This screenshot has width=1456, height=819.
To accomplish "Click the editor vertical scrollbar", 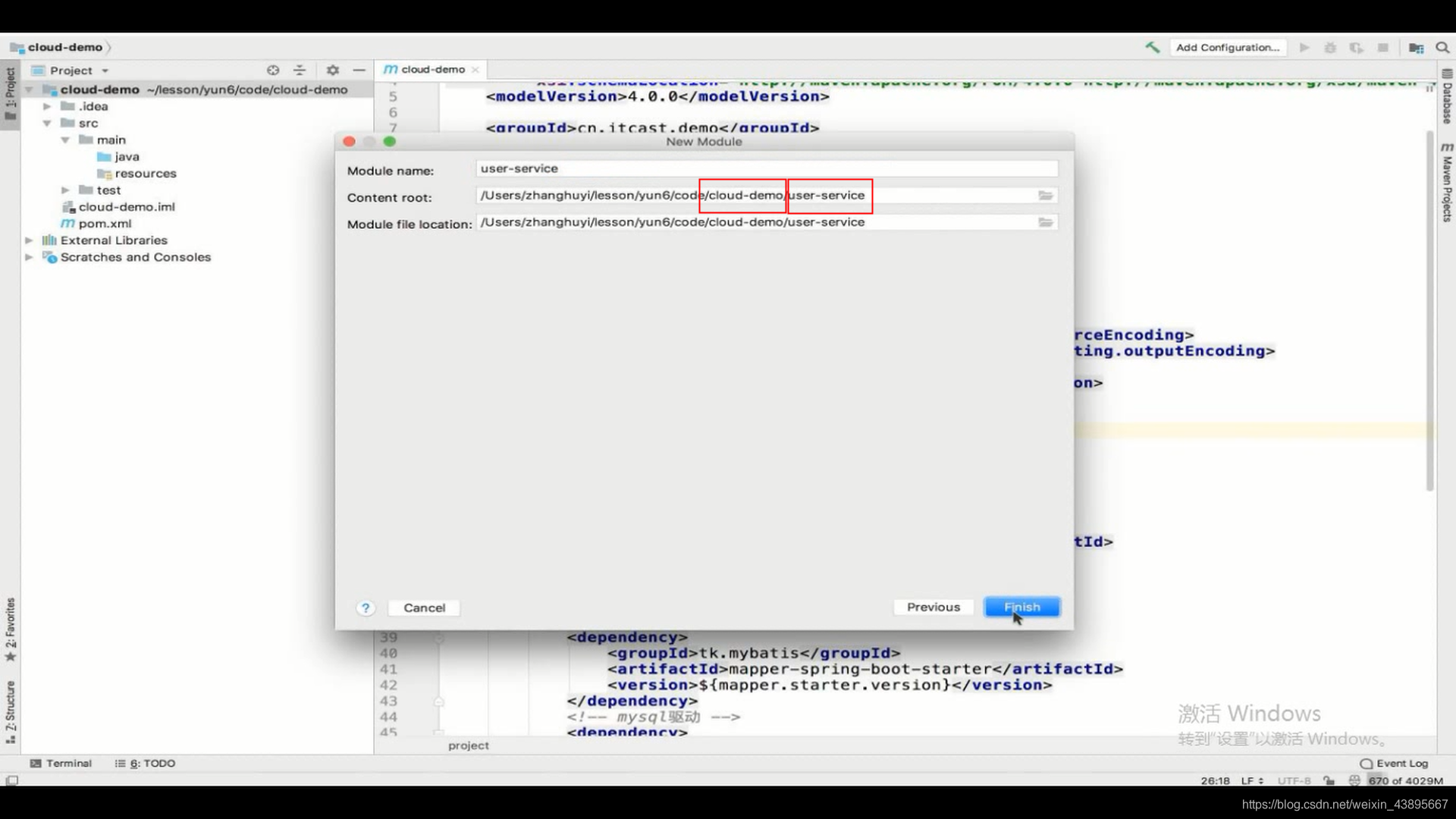I will click(x=1429, y=311).
